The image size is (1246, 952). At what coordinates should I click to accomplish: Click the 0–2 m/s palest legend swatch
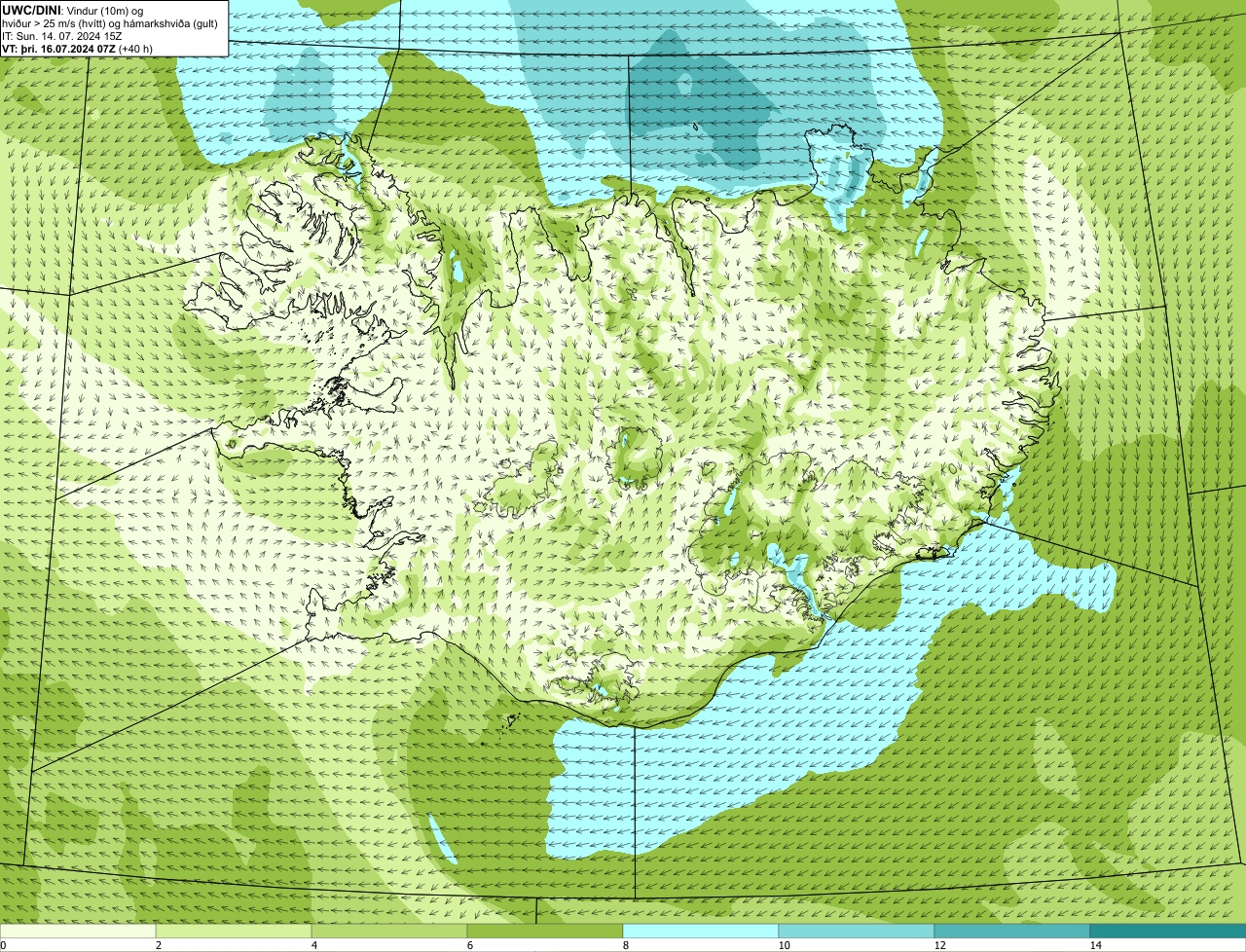tap(78, 932)
